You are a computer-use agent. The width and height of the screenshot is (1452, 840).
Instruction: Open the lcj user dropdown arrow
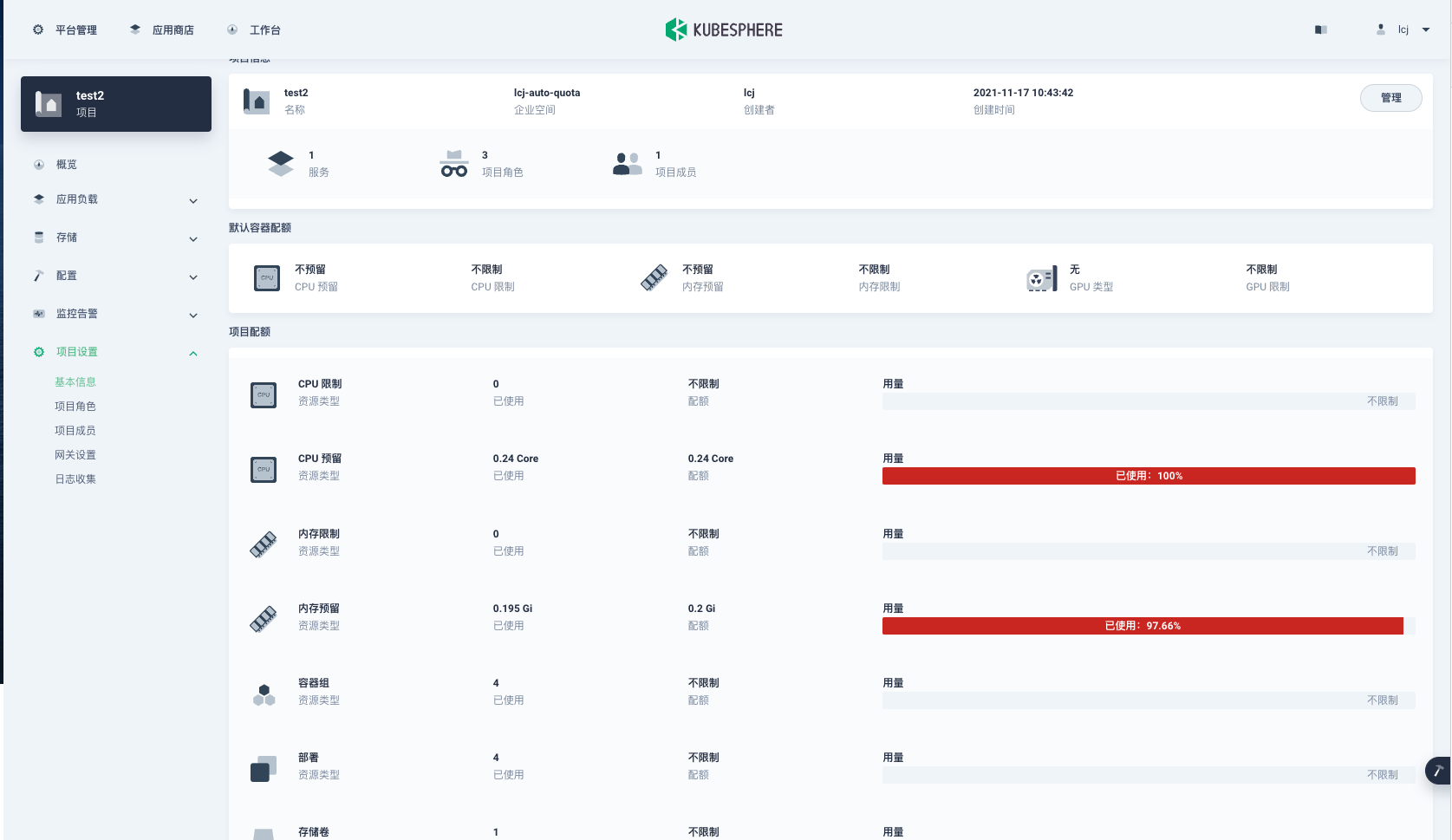click(x=1426, y=29)
